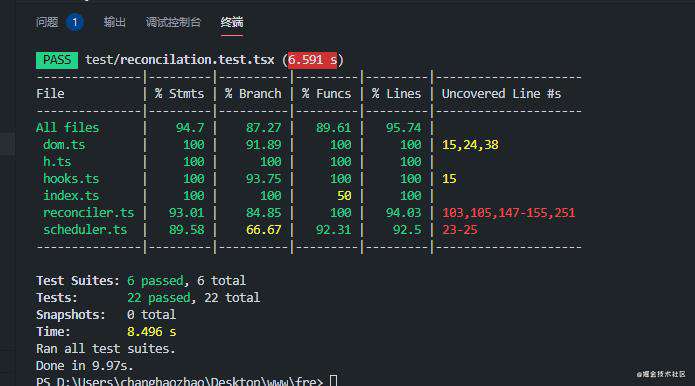Click the hooks.ts file name
The height and width of the screenshot is (386, 695).
click(x=71, y=179)
